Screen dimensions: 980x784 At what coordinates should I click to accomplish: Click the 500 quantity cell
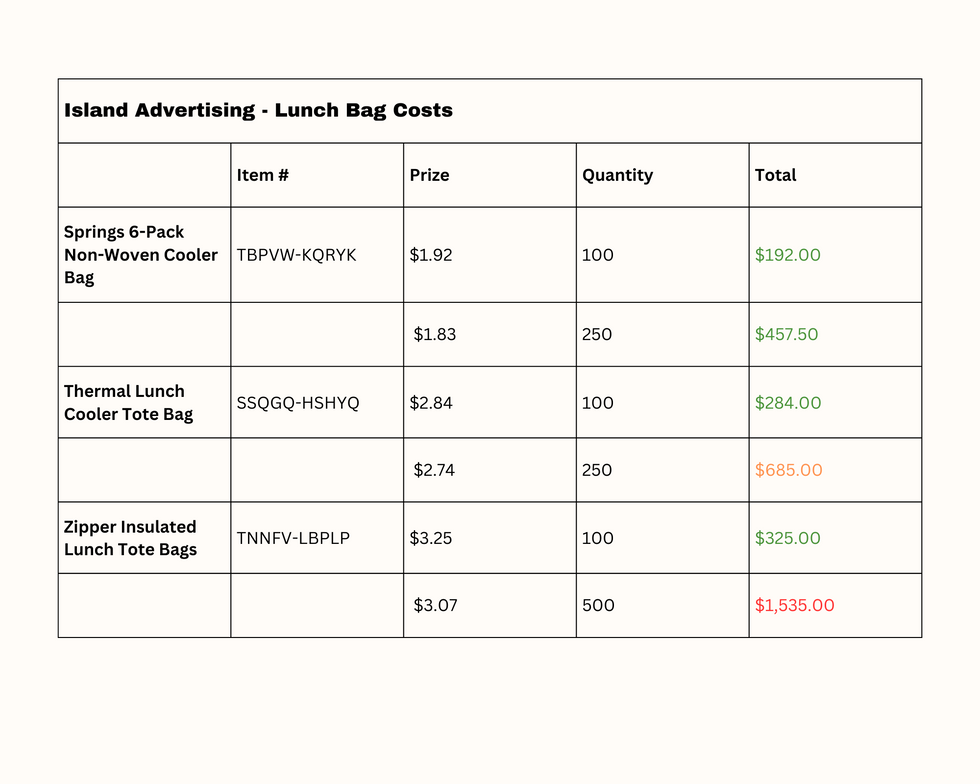point(598,605)
